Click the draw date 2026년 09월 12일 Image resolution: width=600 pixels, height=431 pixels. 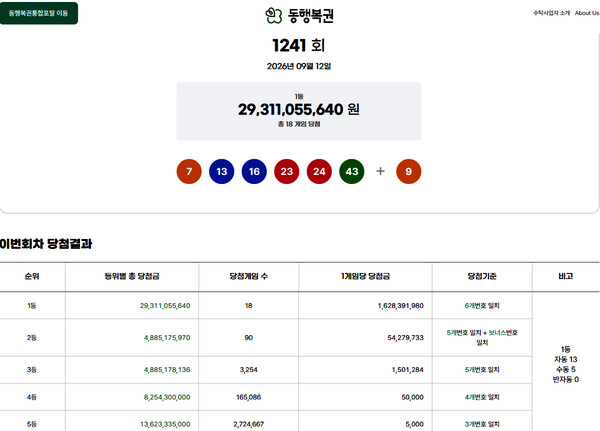tap(299, 66)
